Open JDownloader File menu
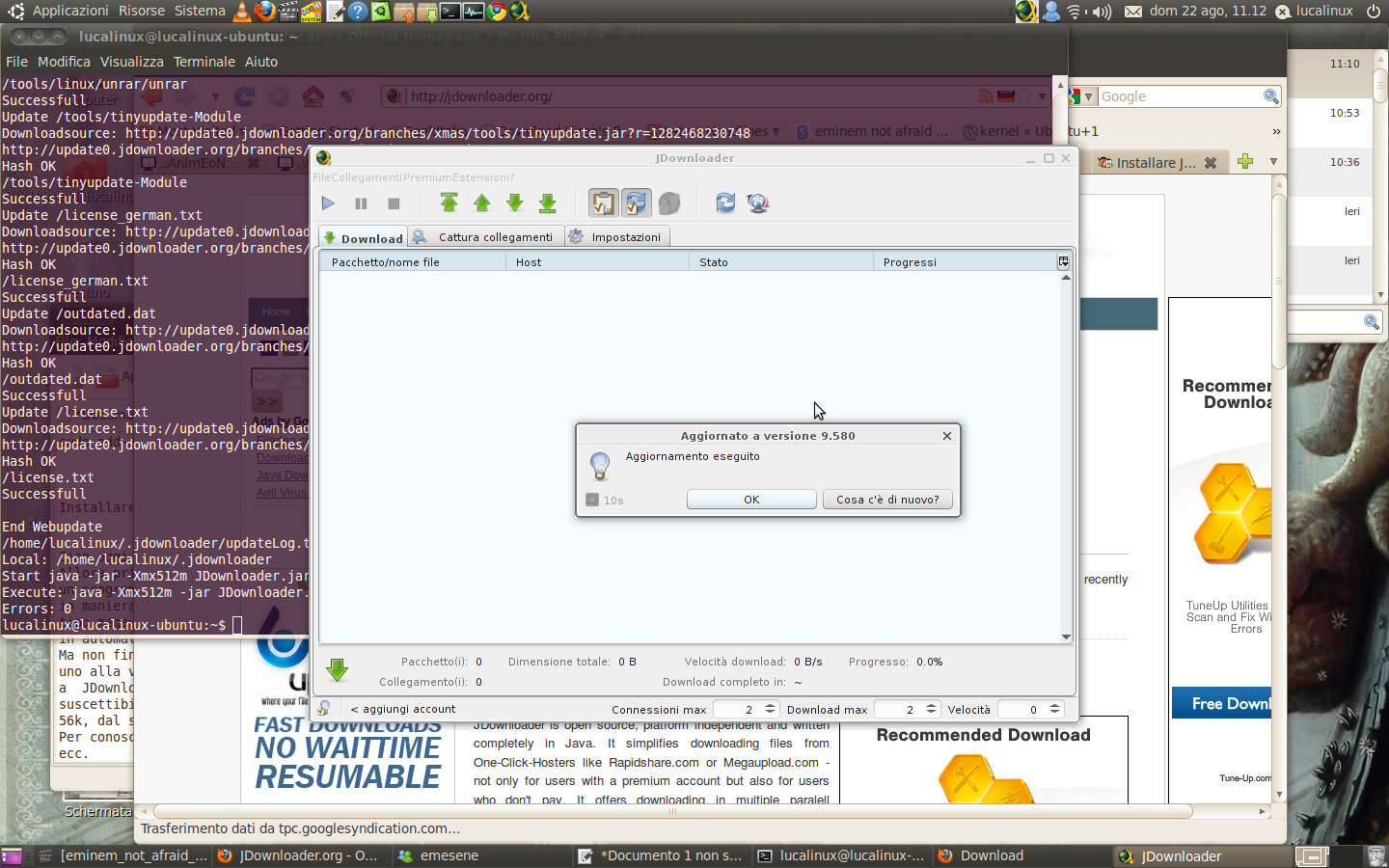The height and width of the screenshot is (868, 1389). click(x=321, y=177)
